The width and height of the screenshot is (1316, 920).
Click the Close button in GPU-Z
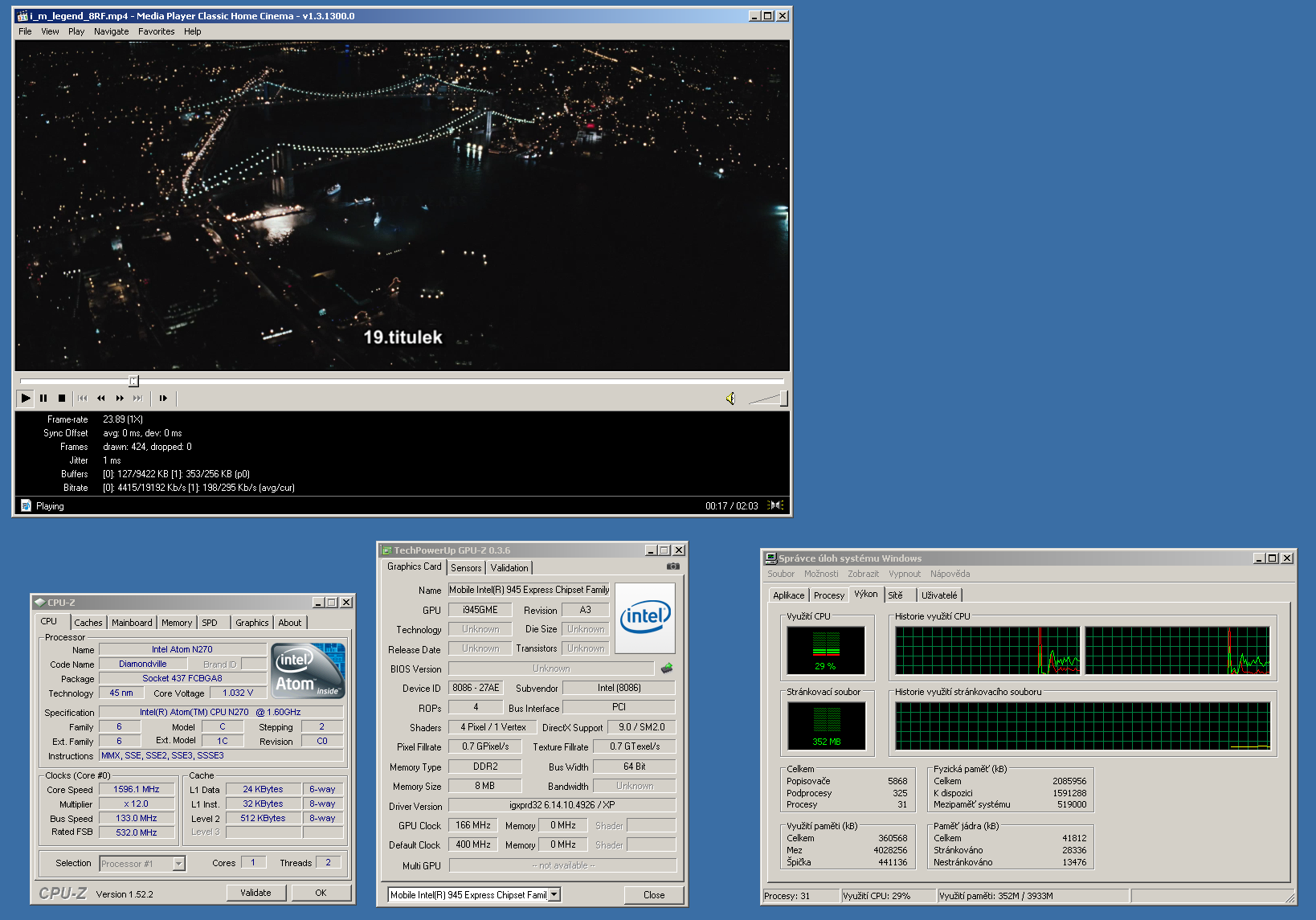(654, 895)
